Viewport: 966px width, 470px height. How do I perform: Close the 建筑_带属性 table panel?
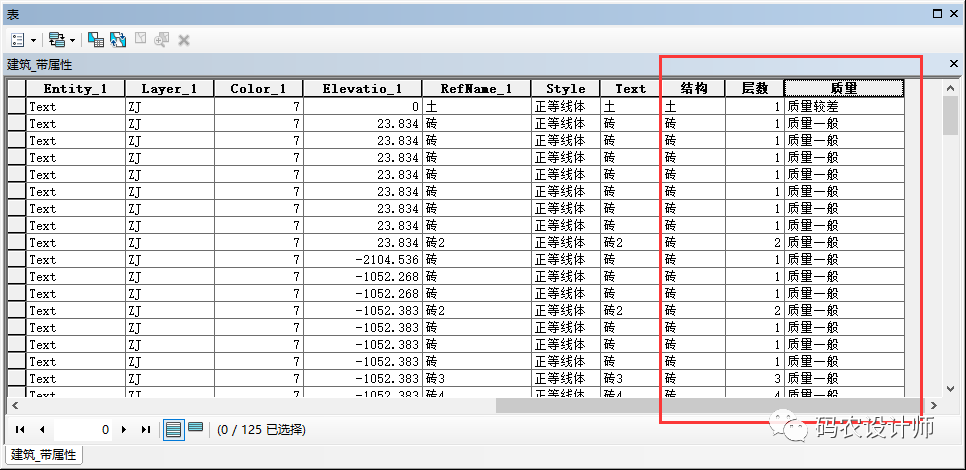click(x=953, y=63)
